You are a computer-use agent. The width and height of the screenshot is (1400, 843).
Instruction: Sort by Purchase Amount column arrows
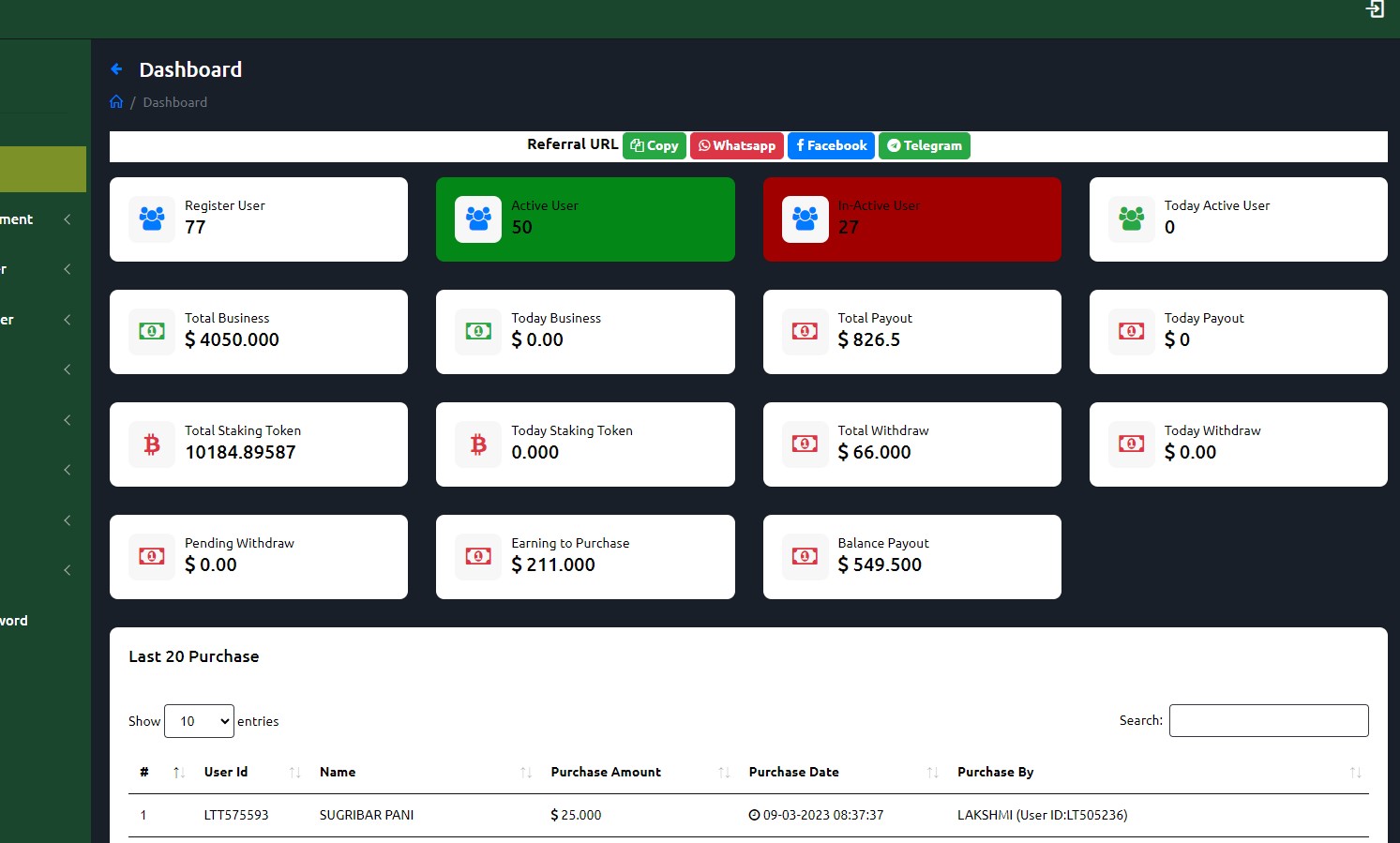click(x=724, y=773)
